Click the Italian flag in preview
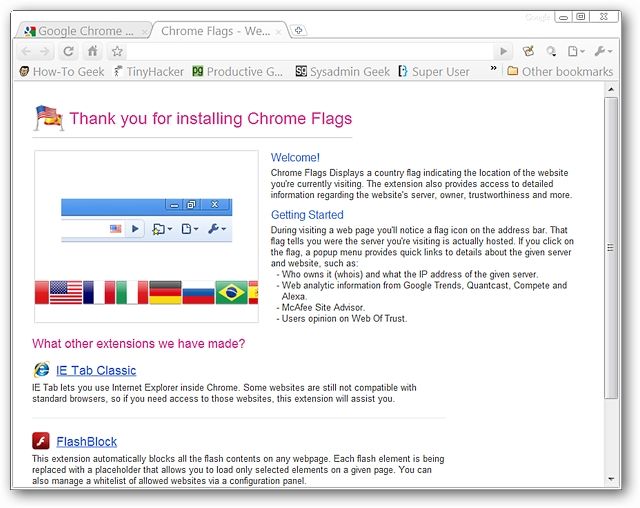The image size is (640, 508). (x=132, y=293)
